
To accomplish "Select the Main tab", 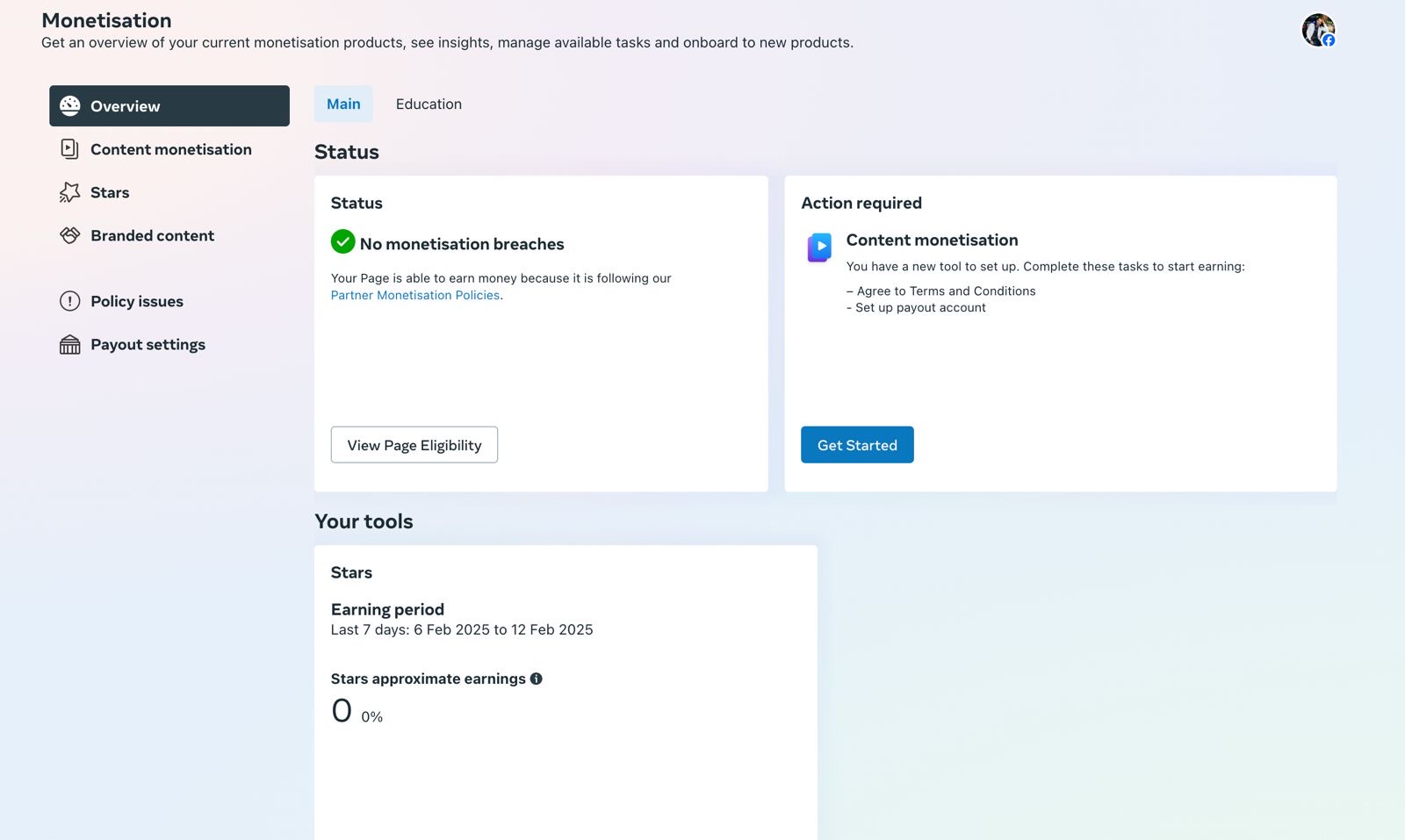I will [x=343, y=104].
